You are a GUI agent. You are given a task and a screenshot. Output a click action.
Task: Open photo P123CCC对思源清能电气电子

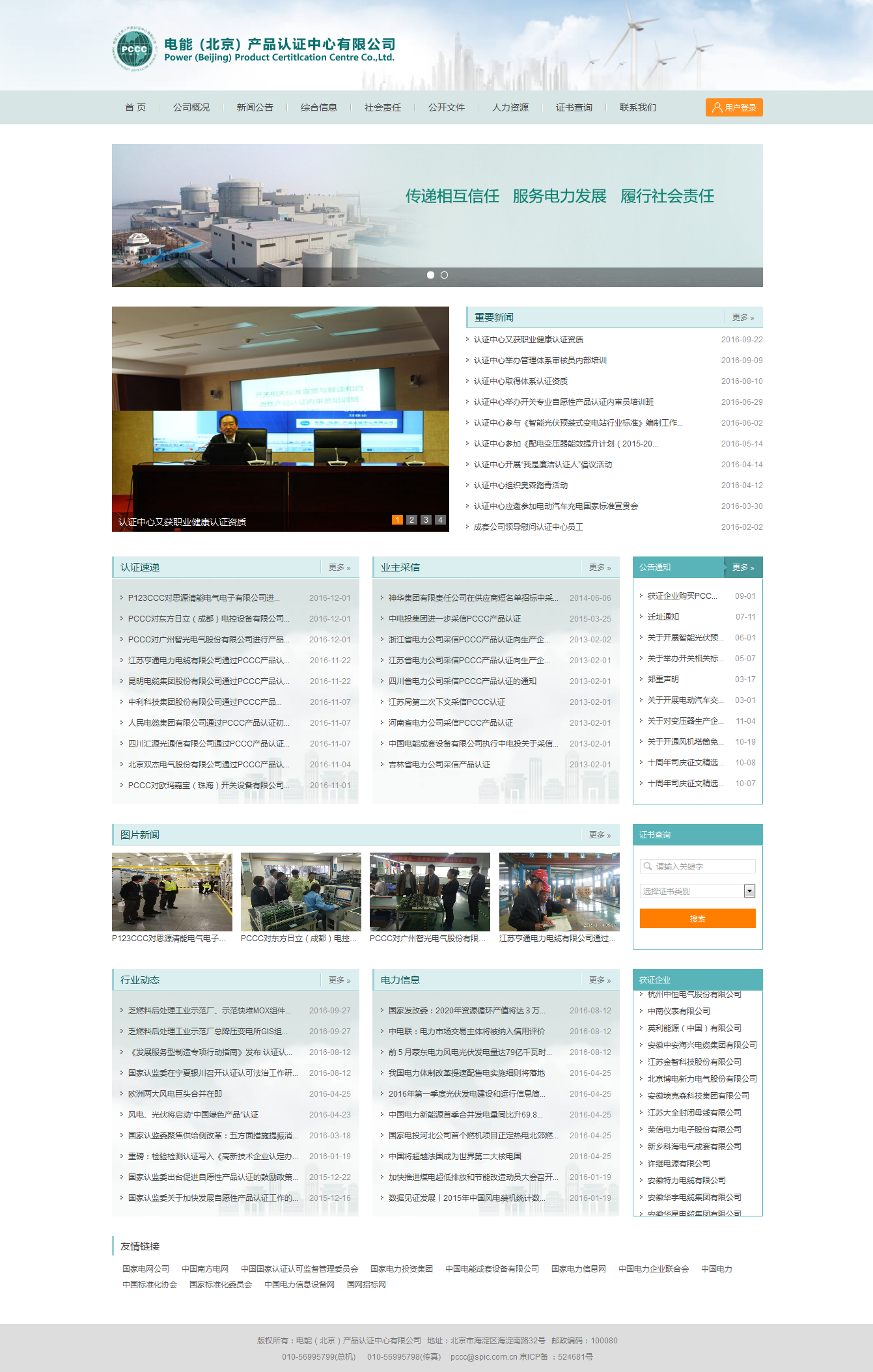pyautogui.click(x=172, y=892)
